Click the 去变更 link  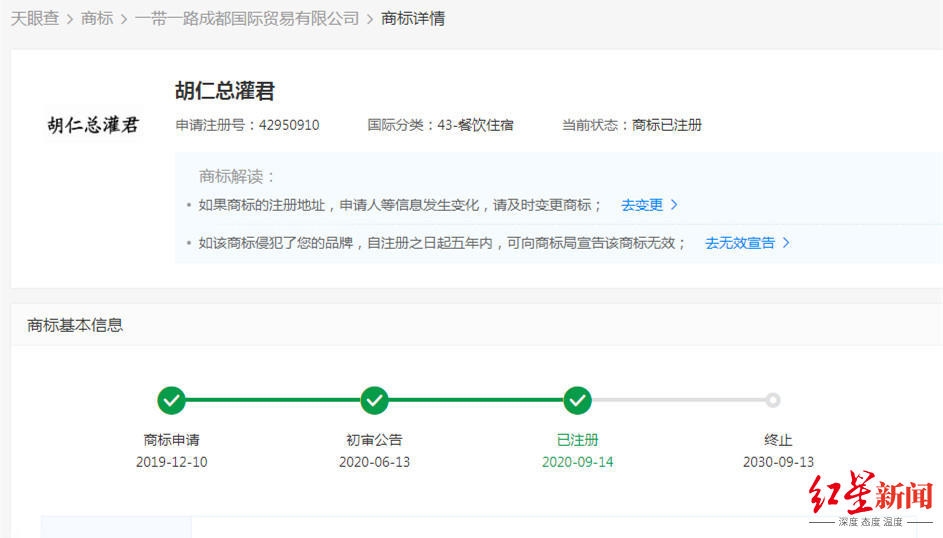(x=642, y=205)
